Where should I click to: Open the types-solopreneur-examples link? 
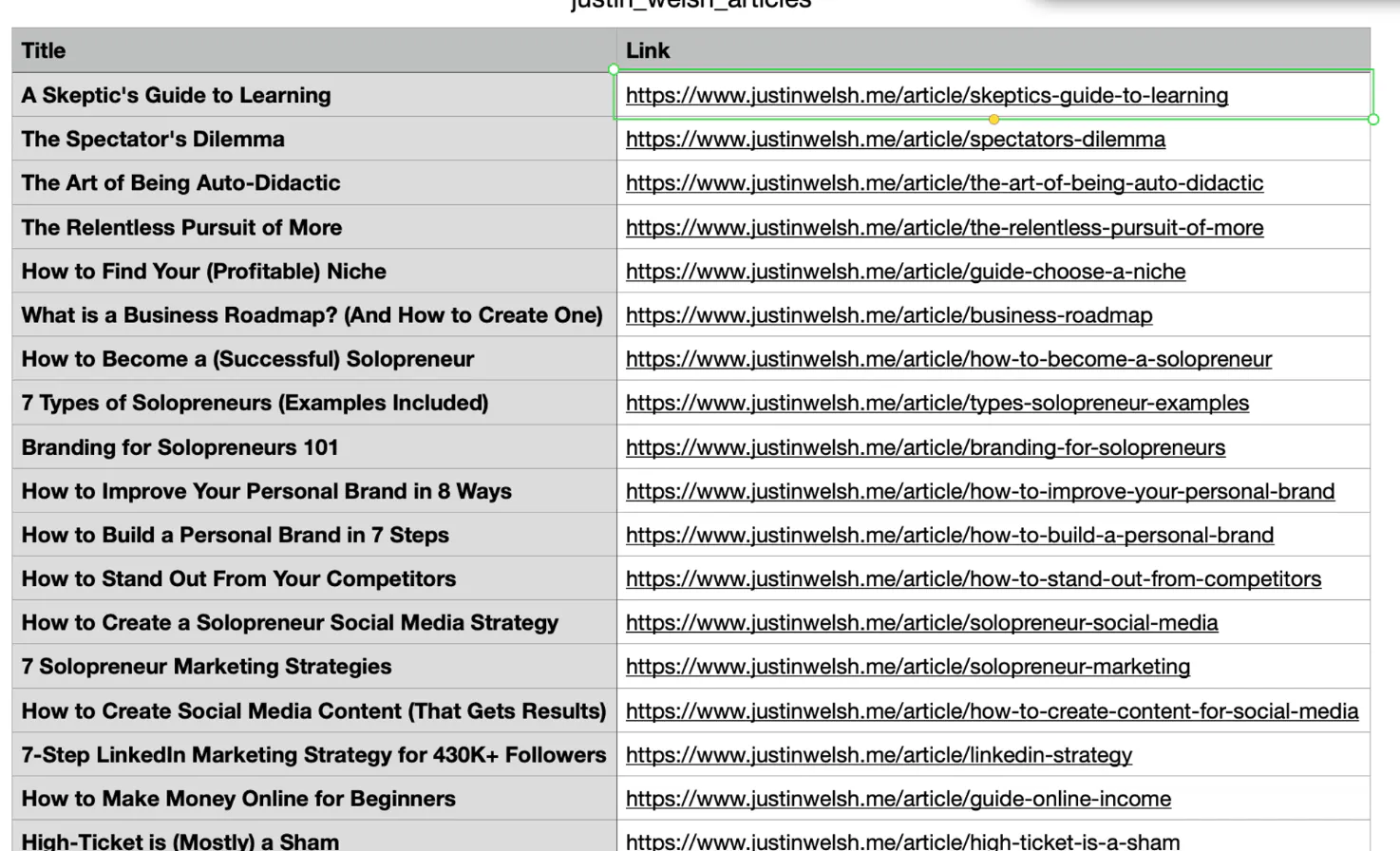click(x=937, y=403)
